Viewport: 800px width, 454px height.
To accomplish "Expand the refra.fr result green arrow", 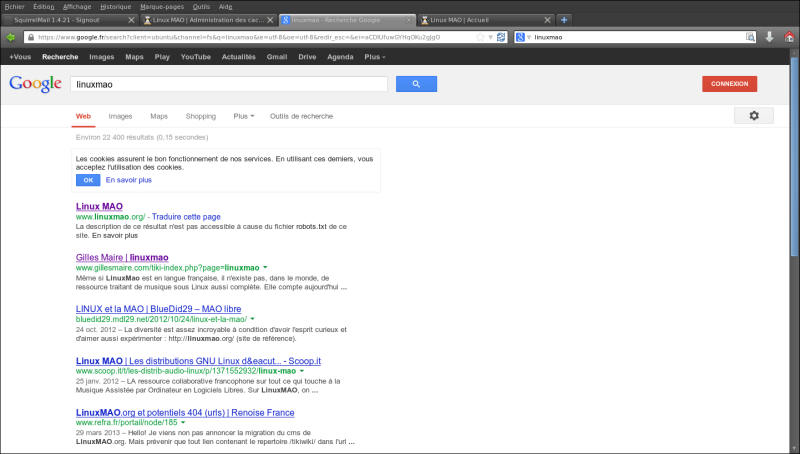I will click(183, 423).
